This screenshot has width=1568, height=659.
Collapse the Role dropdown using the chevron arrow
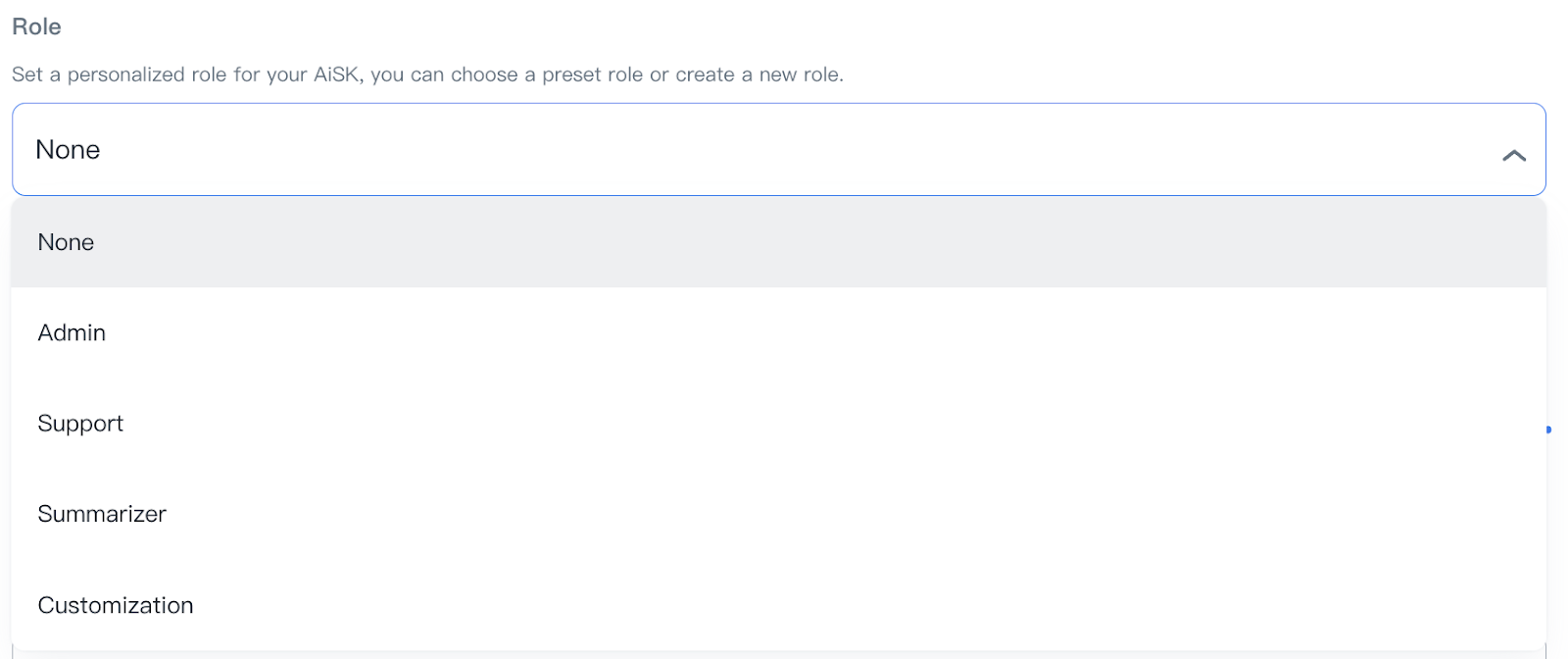point(1513,155)
